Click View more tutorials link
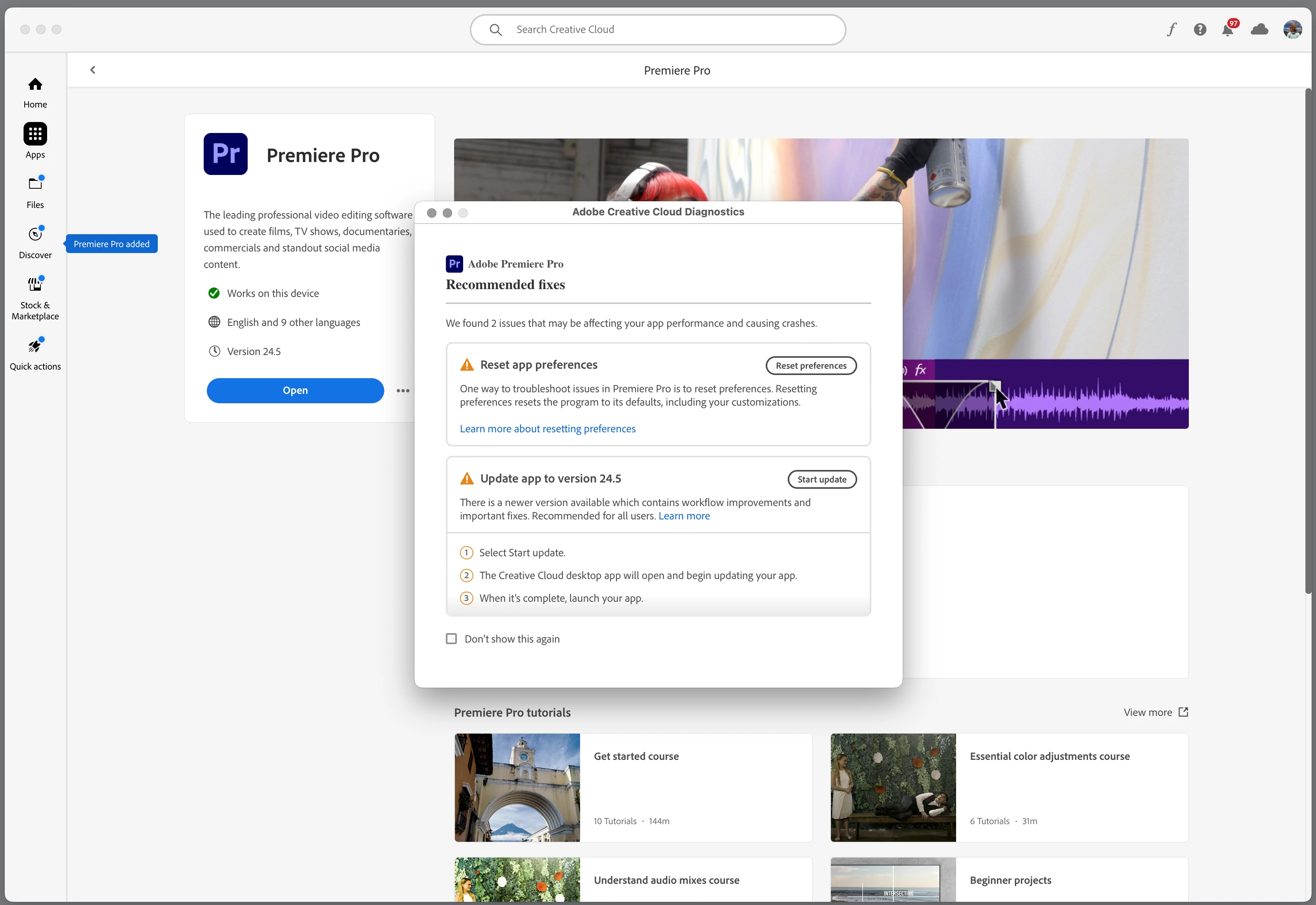Viewport: 1316px width, 905px height. coord(1155,712)
